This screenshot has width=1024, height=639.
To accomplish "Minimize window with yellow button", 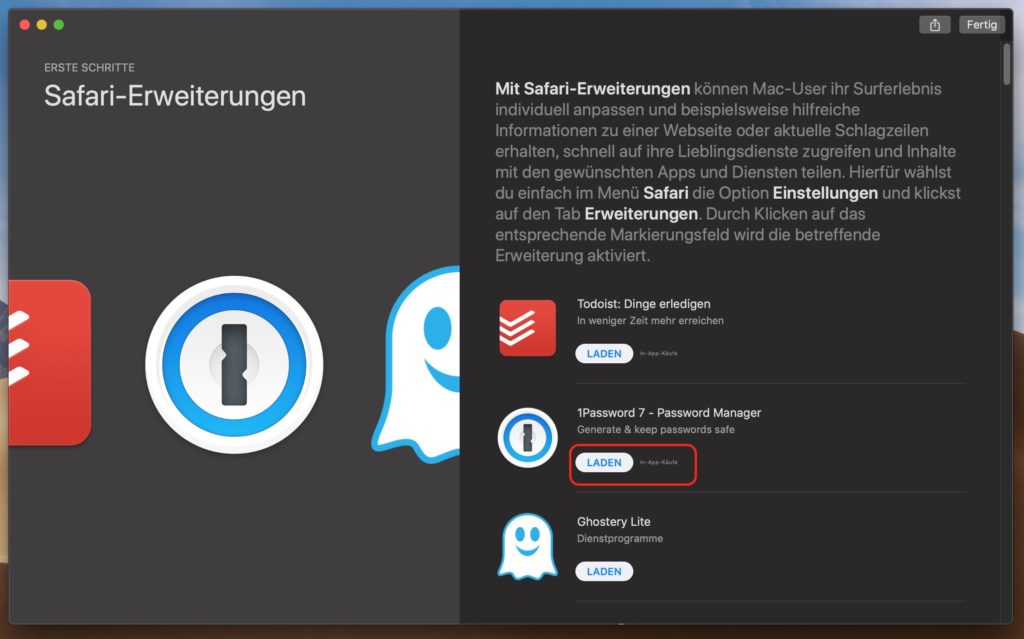I will tap(42, 25).
